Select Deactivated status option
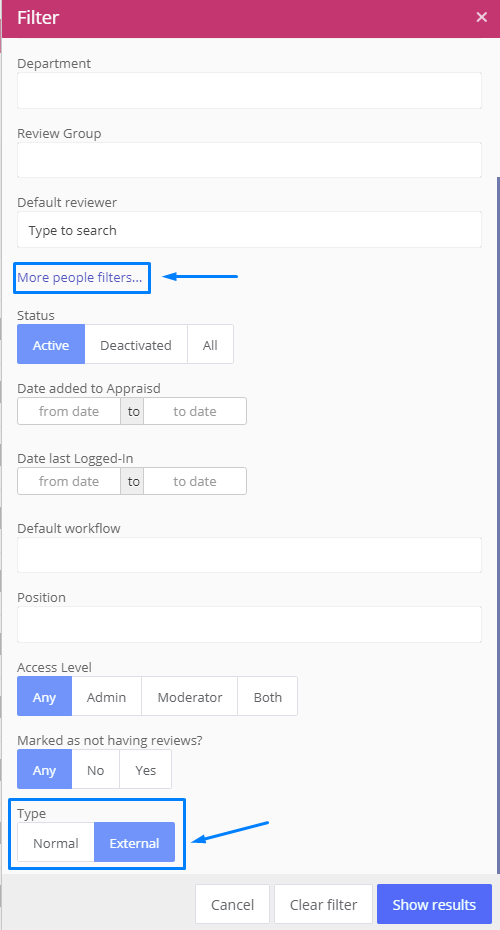The width and height of the screenshot is (500, 930). [136, 344]
